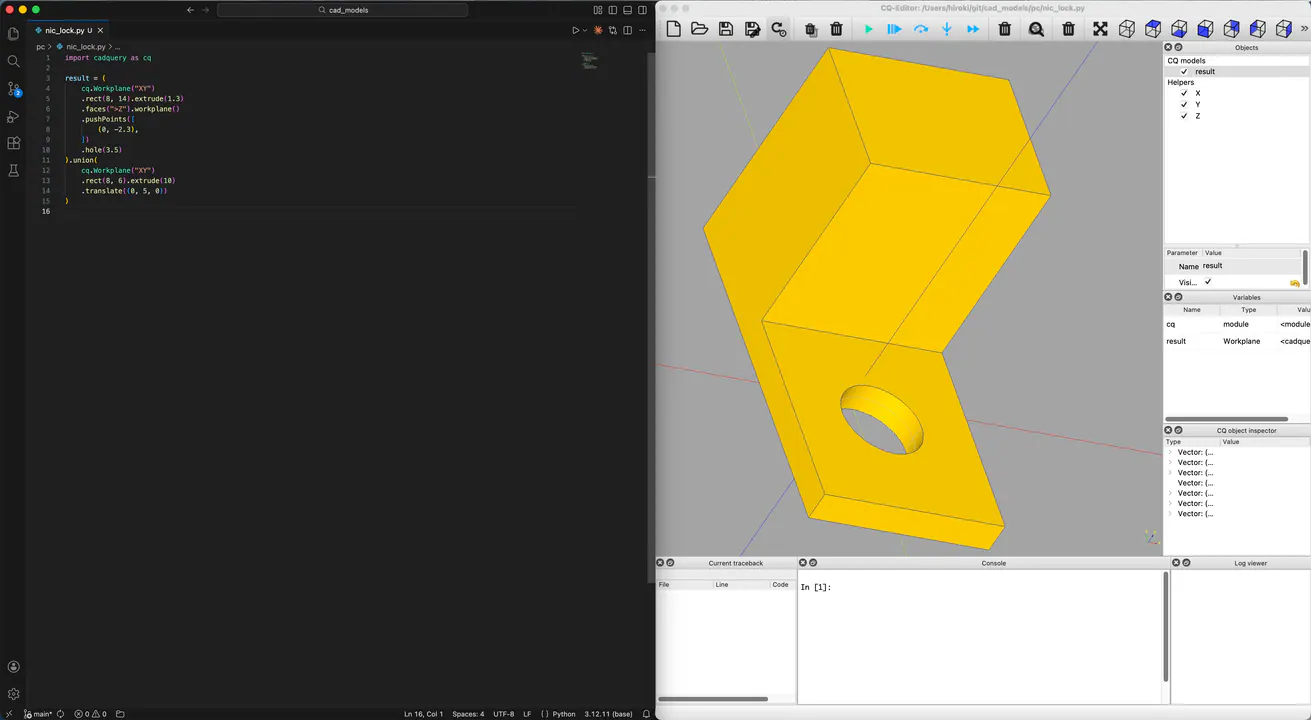Click the magnifier inspect icon in toolbar
The width and height of the screenshot is (1311, 720).
pyautogui.click(x=1036, y=29)
